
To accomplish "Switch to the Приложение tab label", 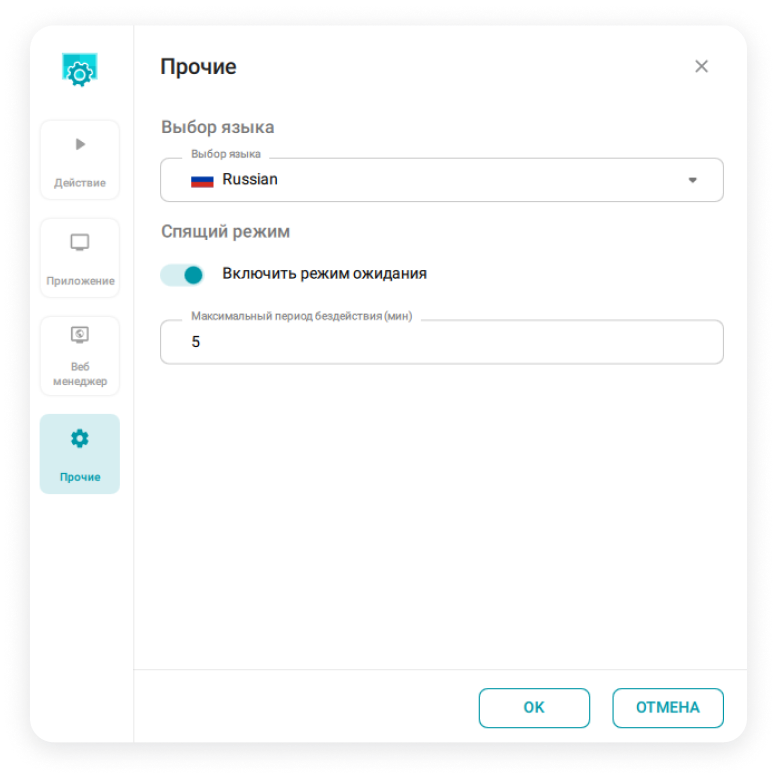I will pos(80,281).
